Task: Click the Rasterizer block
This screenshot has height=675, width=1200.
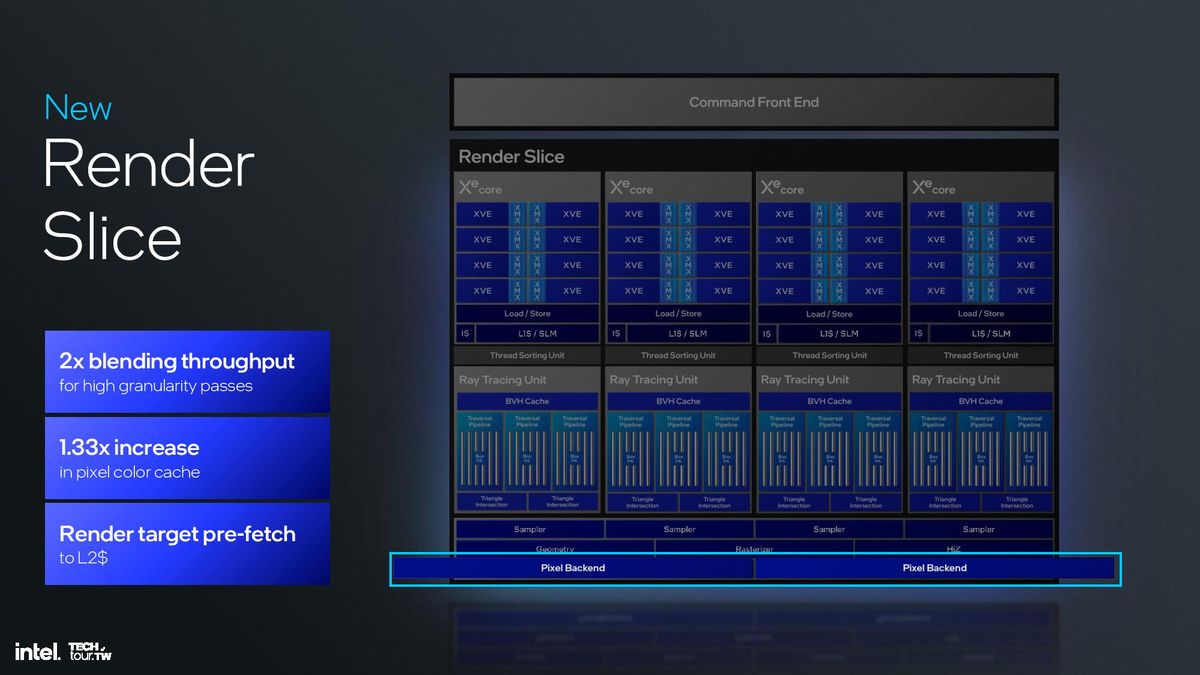Action: (x=754, y=548)
